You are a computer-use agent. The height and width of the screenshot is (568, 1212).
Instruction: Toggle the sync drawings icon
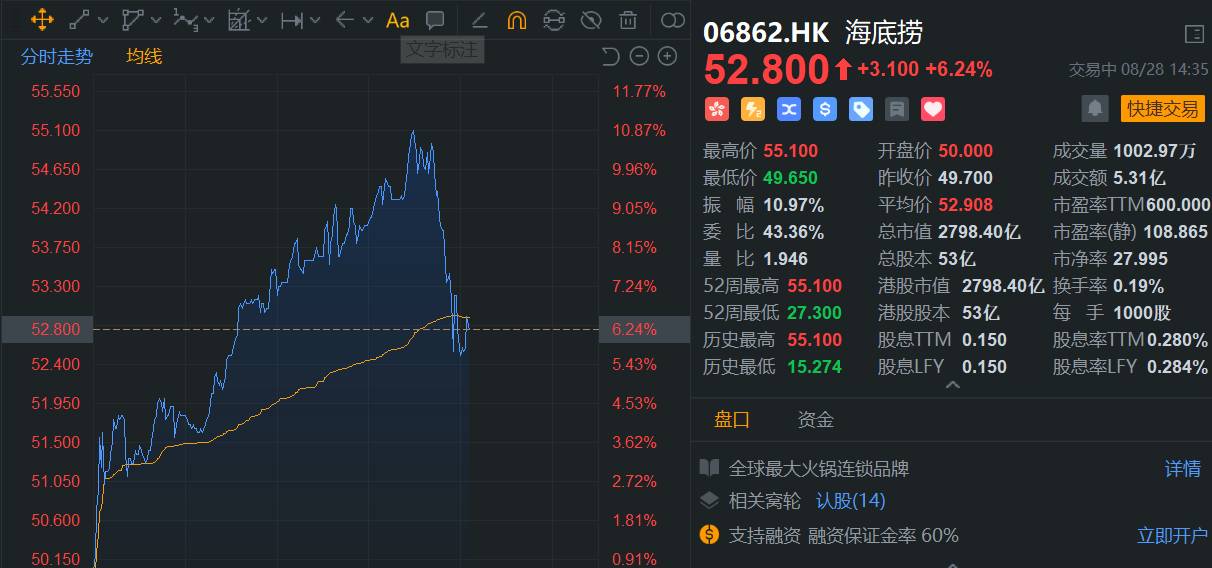click(553, 19)
